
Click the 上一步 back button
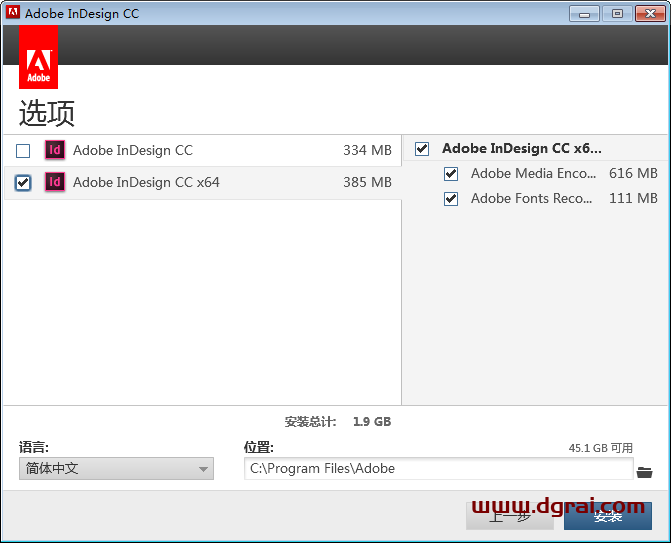click(510, 516)
